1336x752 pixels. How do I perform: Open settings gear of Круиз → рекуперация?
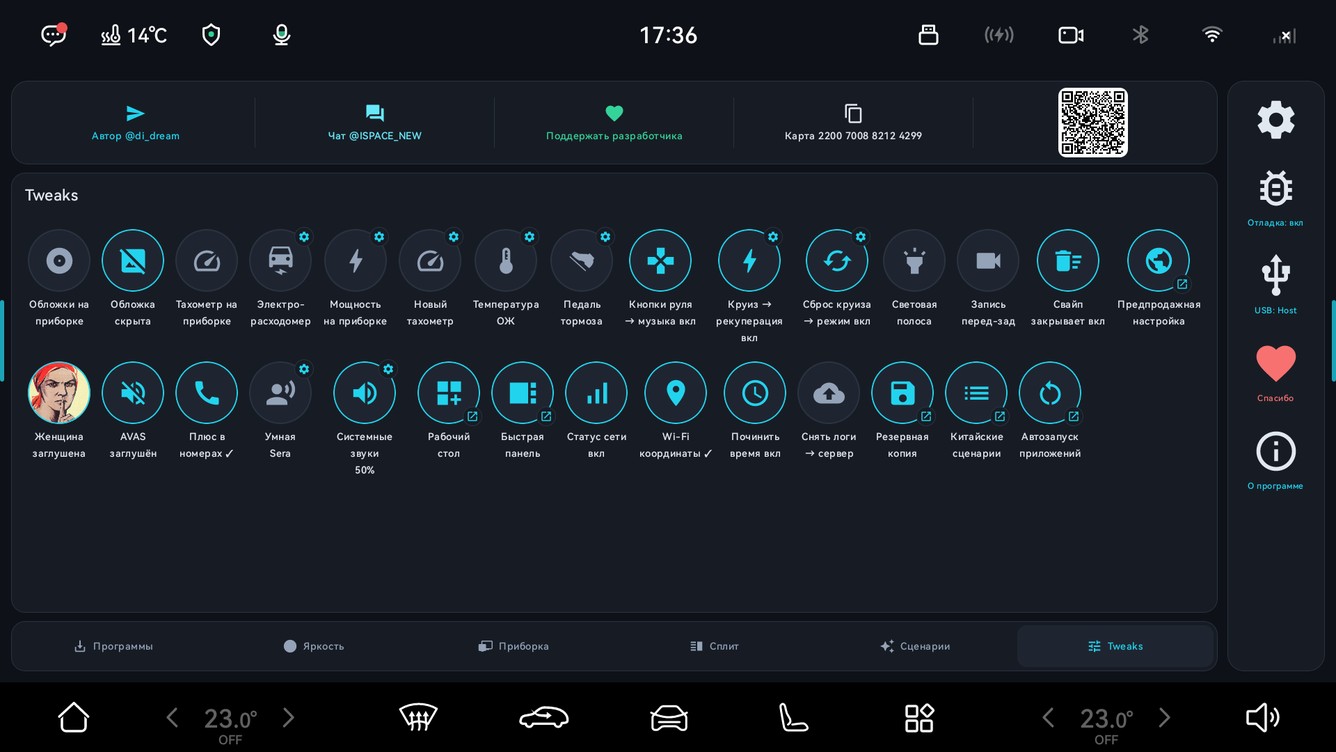point(772,237)
